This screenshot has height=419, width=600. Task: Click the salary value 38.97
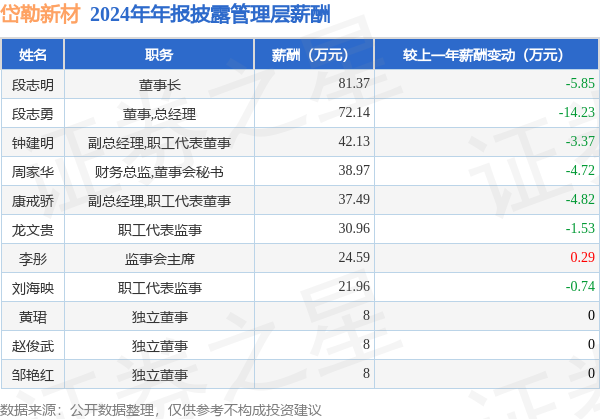[354, 170]
